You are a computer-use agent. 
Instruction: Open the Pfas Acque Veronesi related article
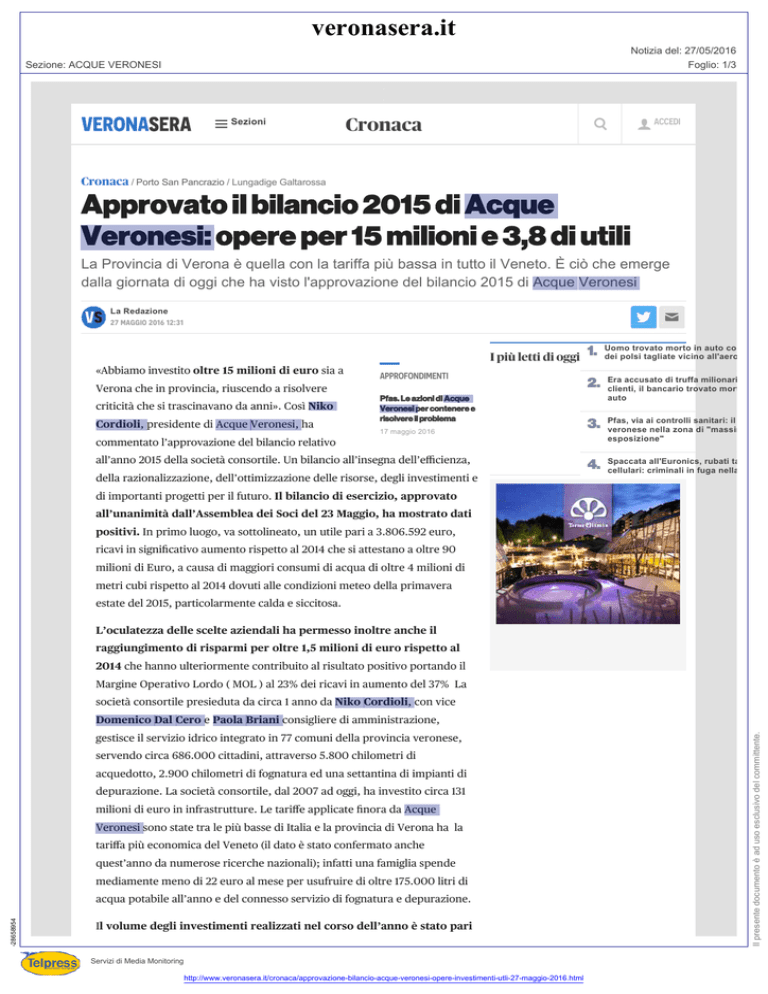[x=427, y=408]
